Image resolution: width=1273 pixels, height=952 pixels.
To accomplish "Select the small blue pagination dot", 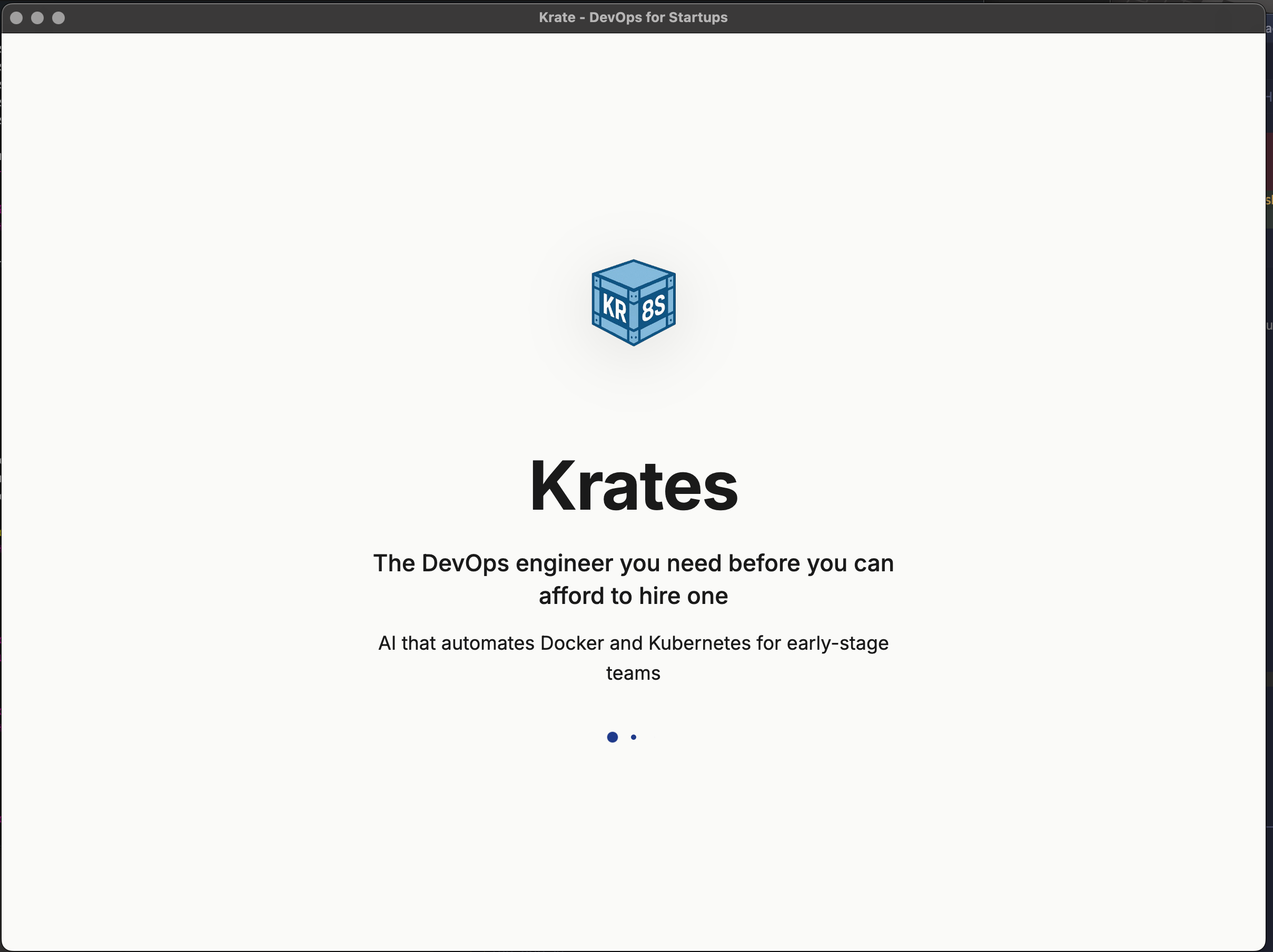I will 634,737.
